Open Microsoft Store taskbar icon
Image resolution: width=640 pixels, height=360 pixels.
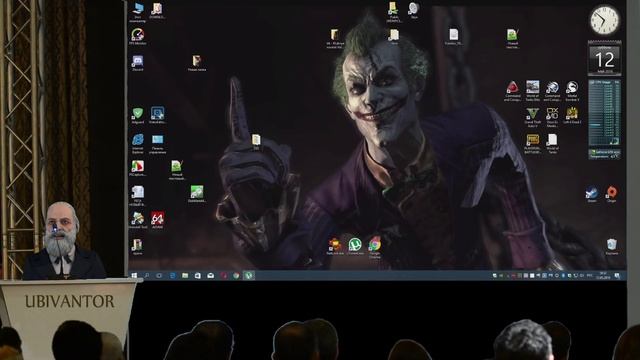(x=198, y=276)
